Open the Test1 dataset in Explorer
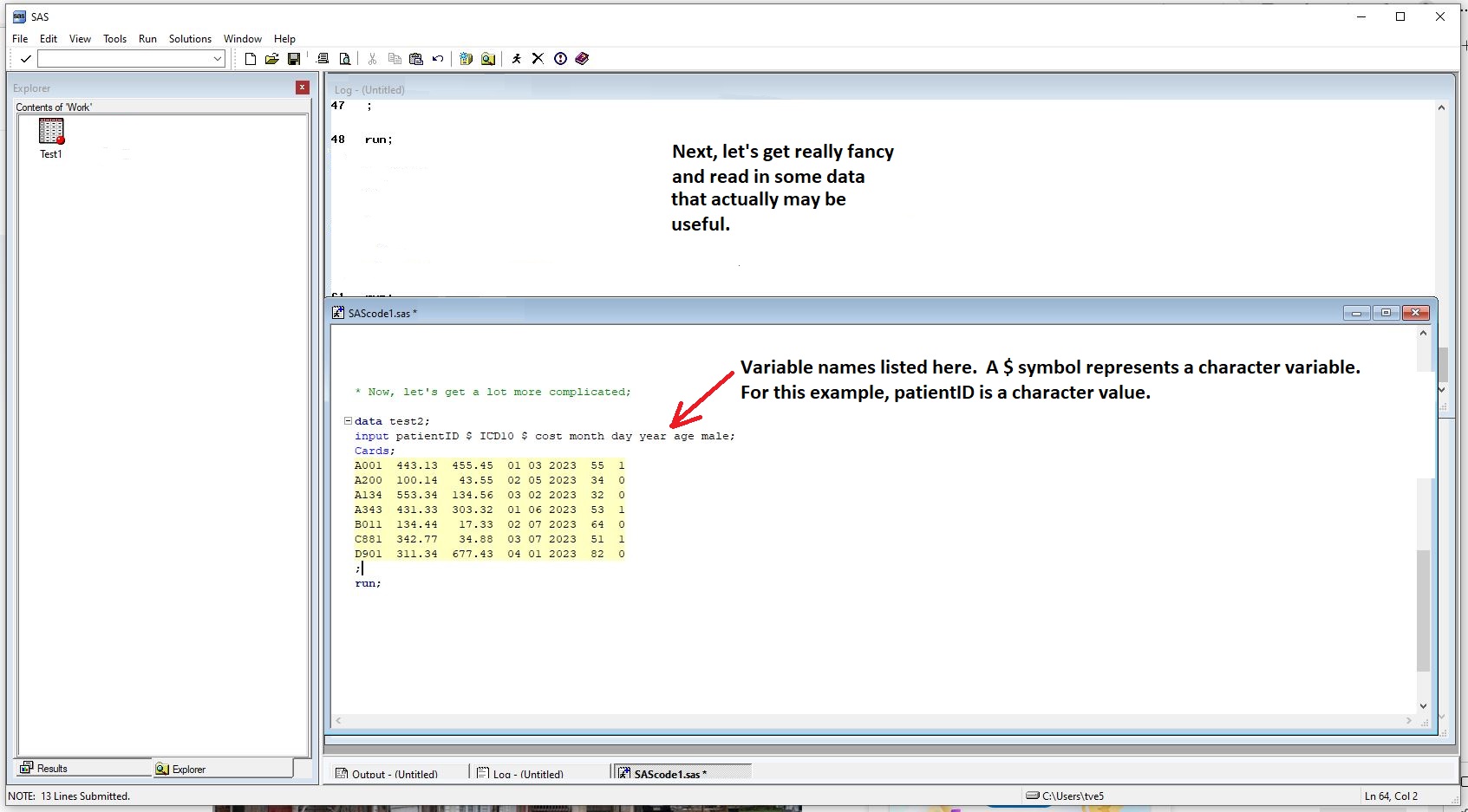 coord(51,133)
